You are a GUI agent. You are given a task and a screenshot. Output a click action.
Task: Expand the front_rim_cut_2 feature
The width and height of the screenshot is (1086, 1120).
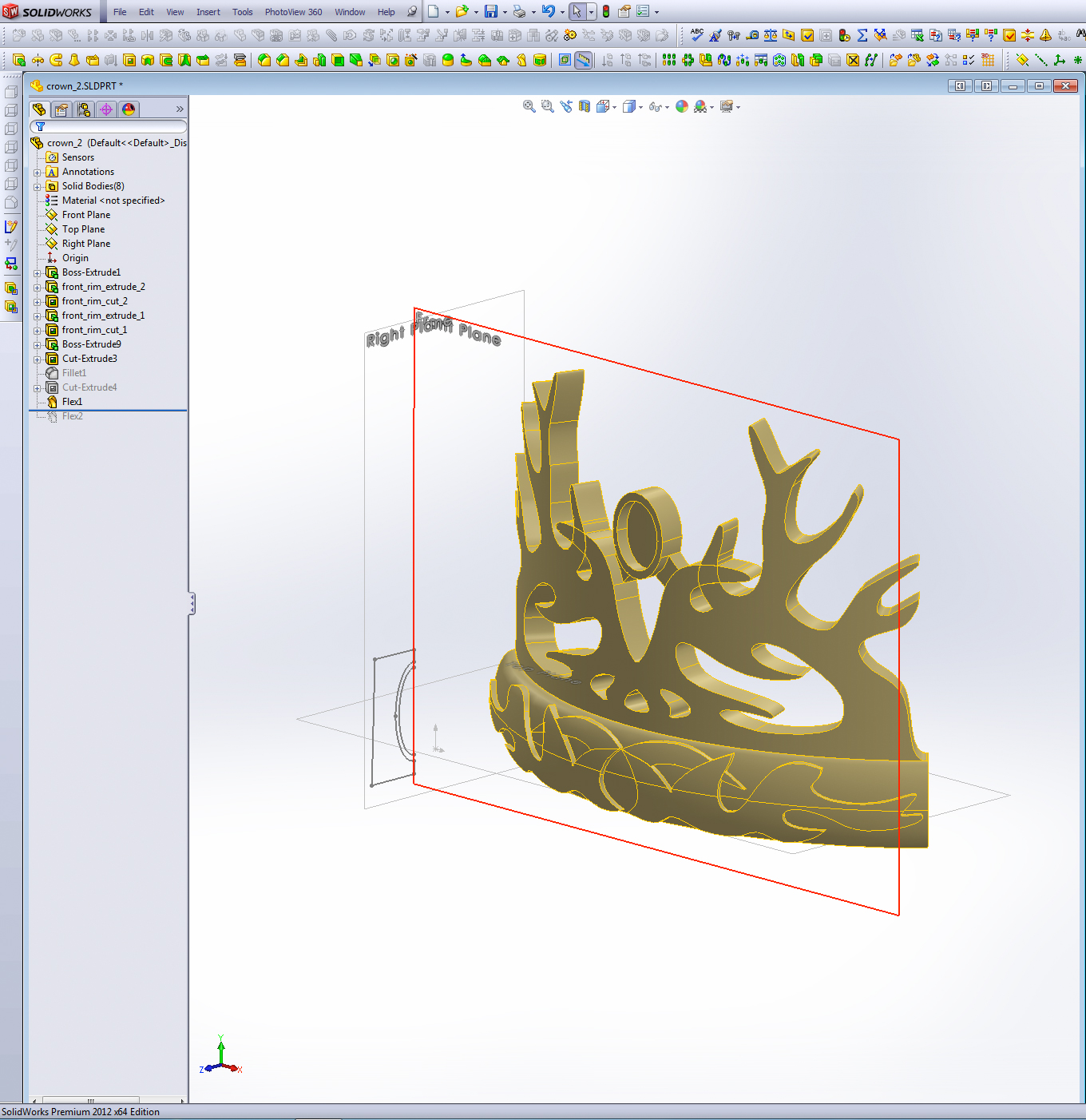click(x=37, y=302)
